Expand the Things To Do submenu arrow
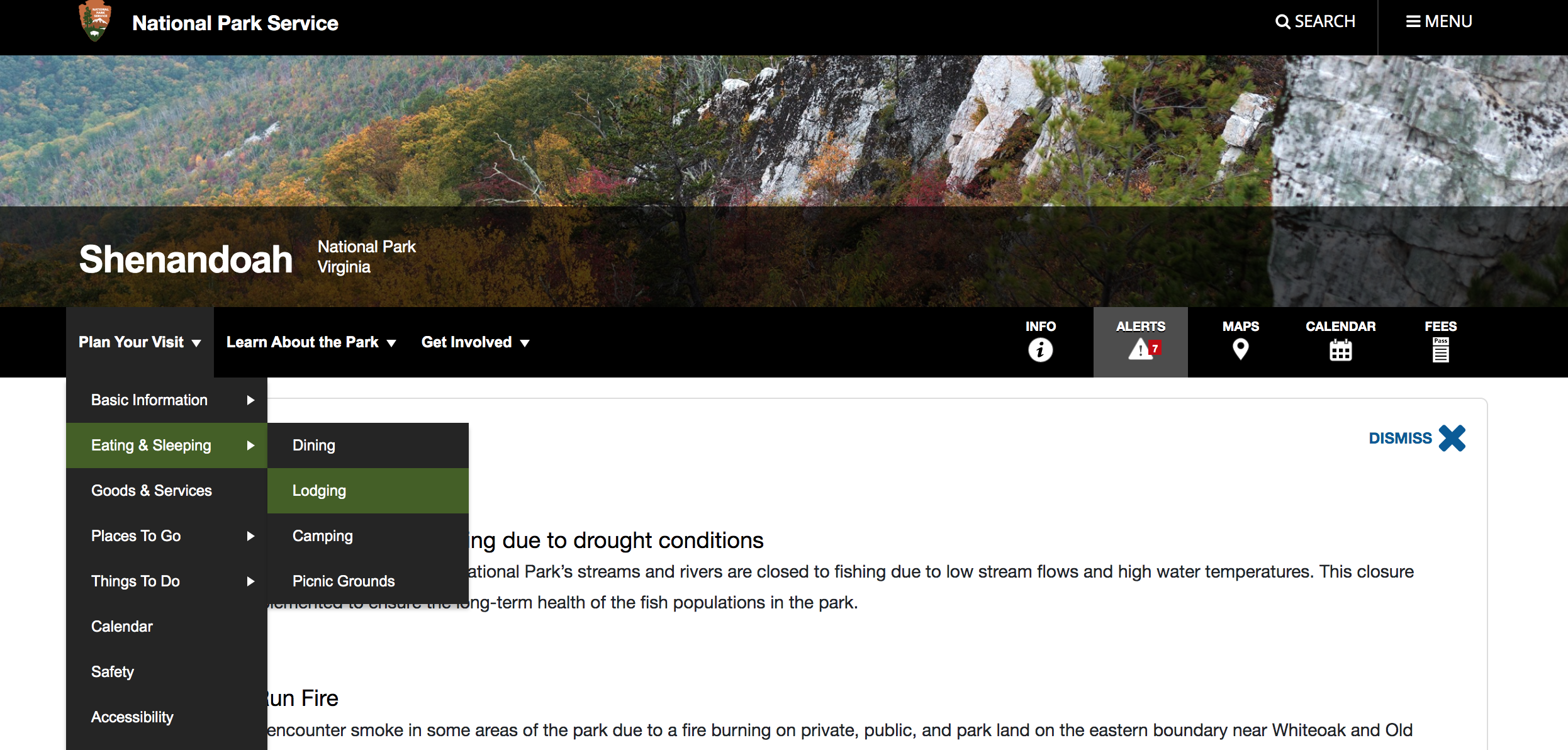The width and height of the screenshot is (1568, 750). point(250,581)
